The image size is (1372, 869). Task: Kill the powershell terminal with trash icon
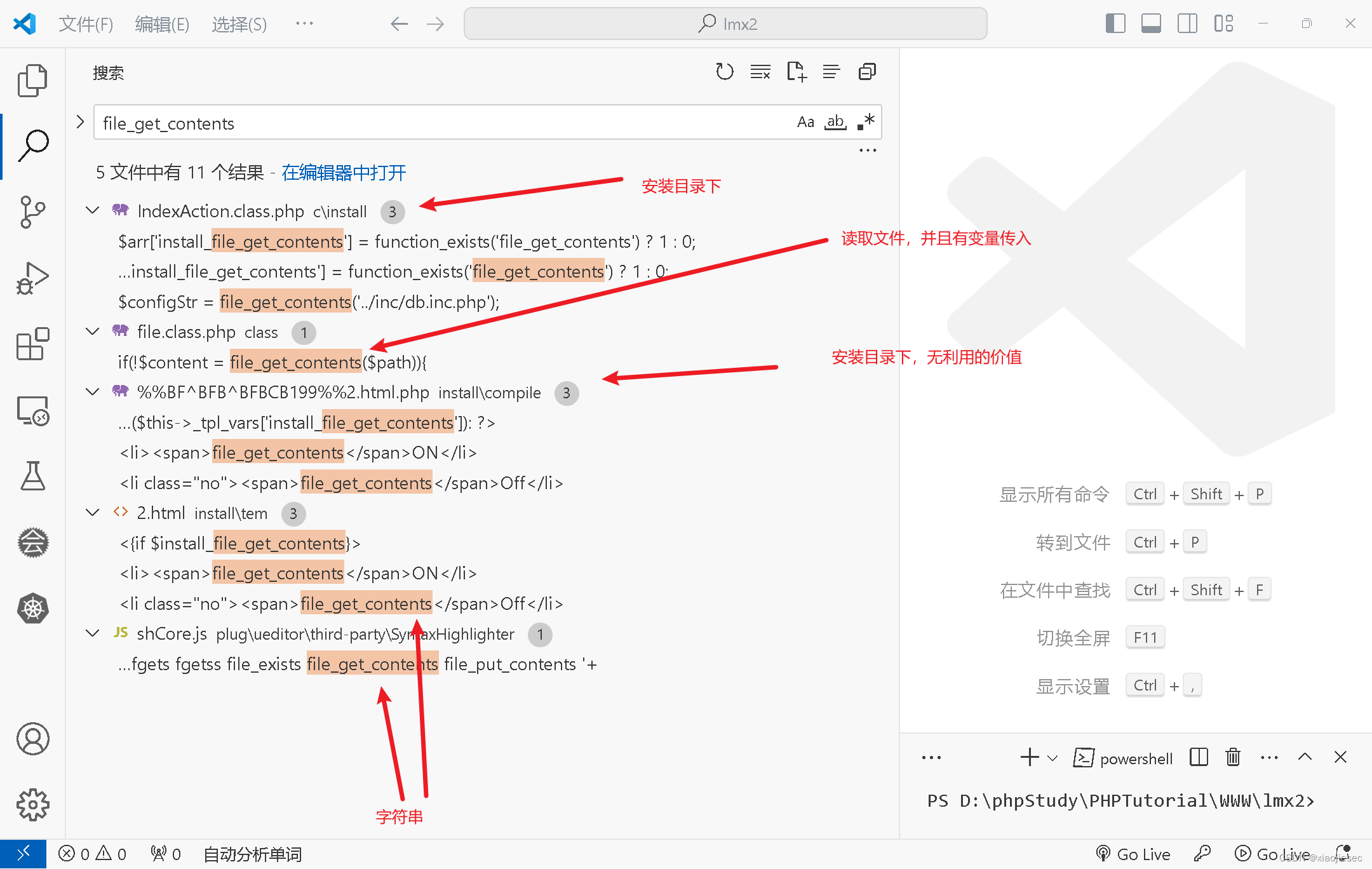coord(1232,757)
